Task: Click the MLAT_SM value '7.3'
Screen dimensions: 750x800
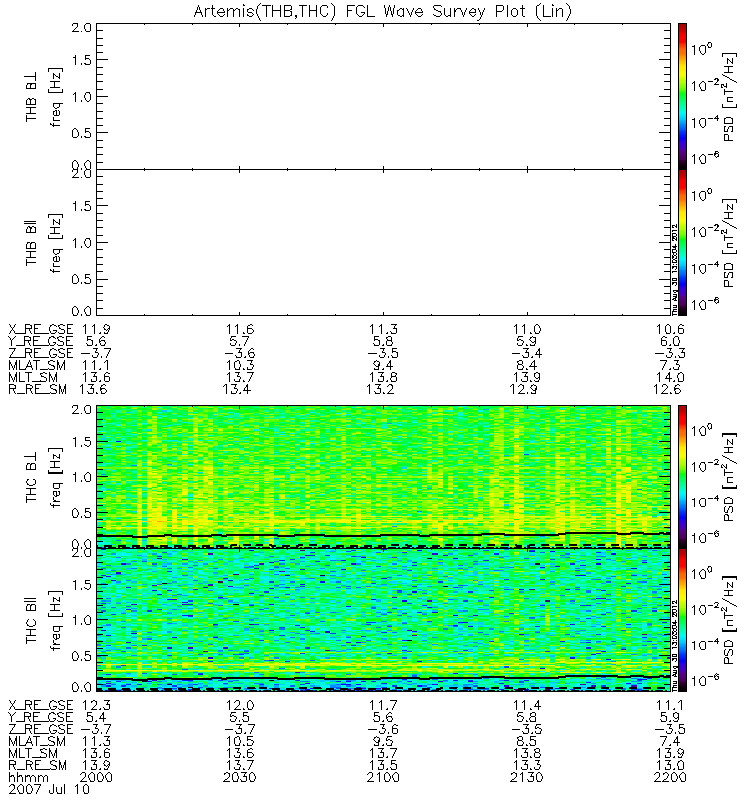Action: 670,365
